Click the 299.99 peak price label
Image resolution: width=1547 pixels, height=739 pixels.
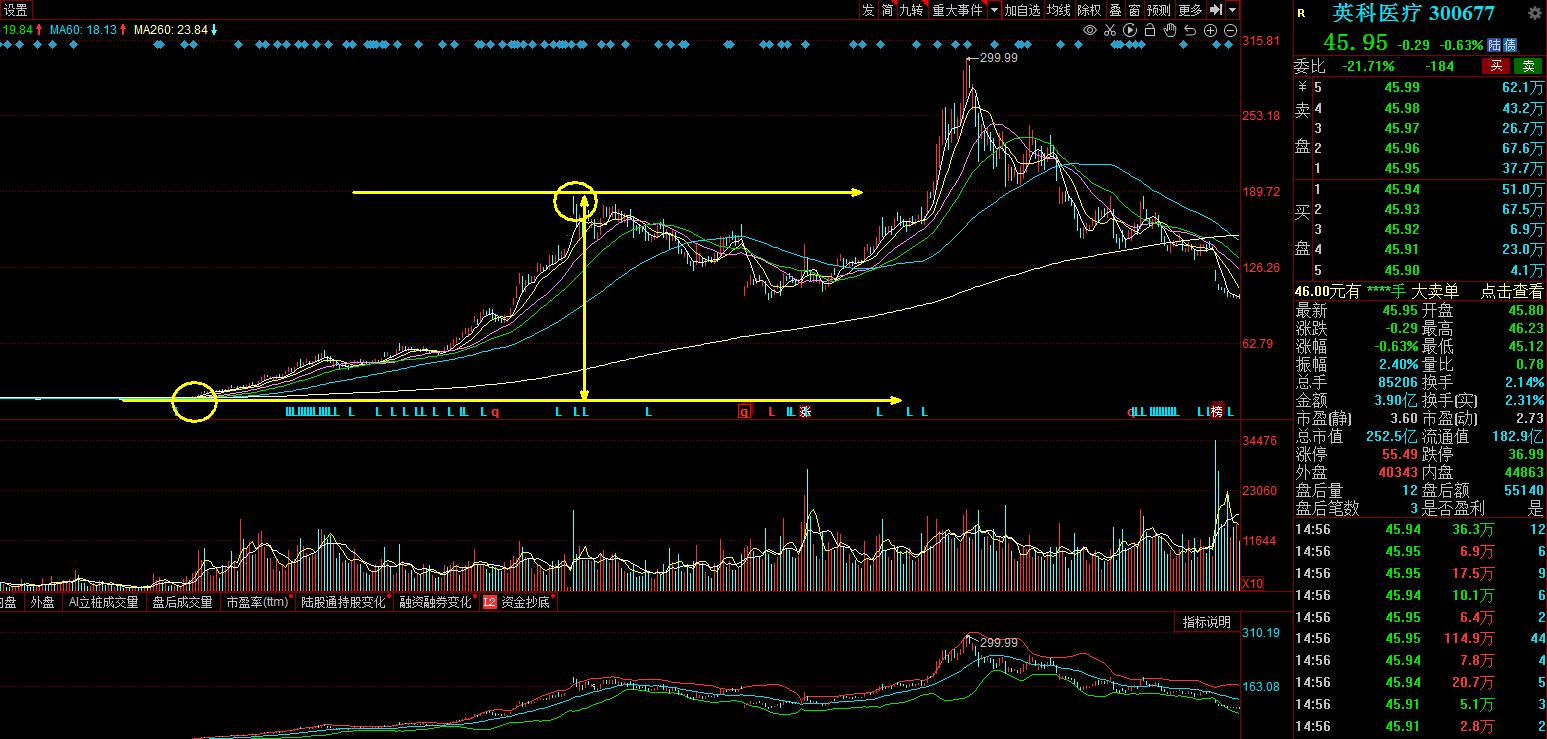coord(999,58)
